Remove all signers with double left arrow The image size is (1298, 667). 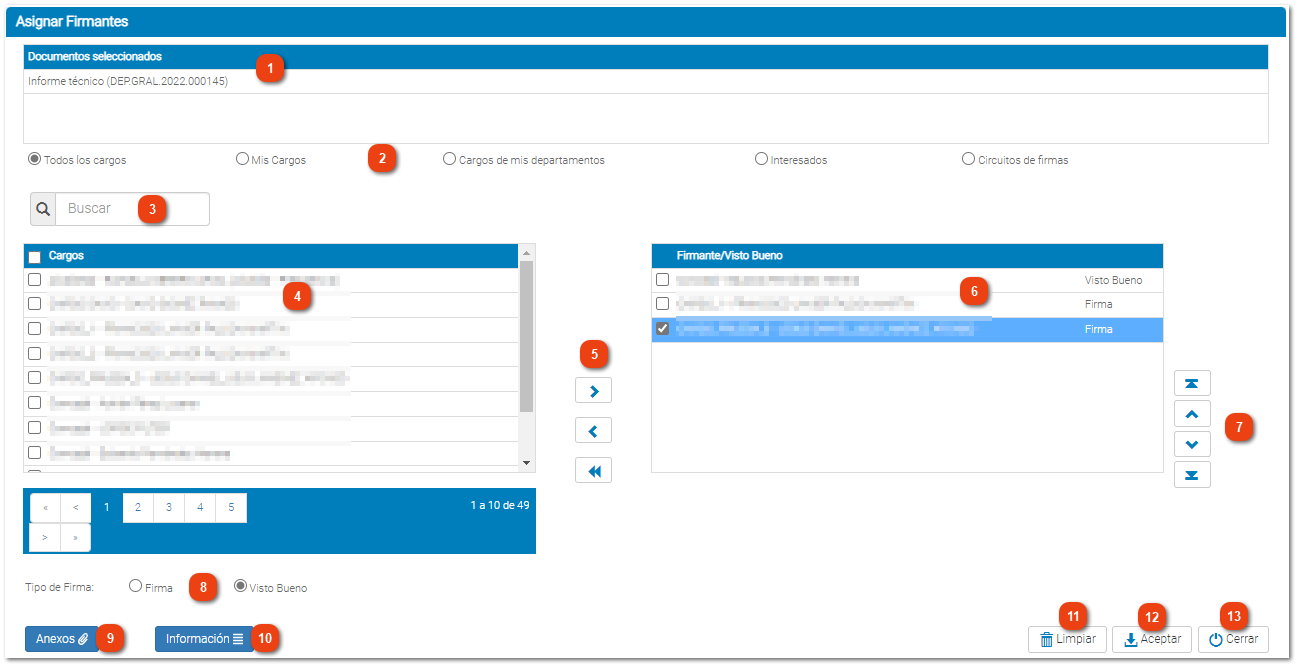tap(594, 471)
